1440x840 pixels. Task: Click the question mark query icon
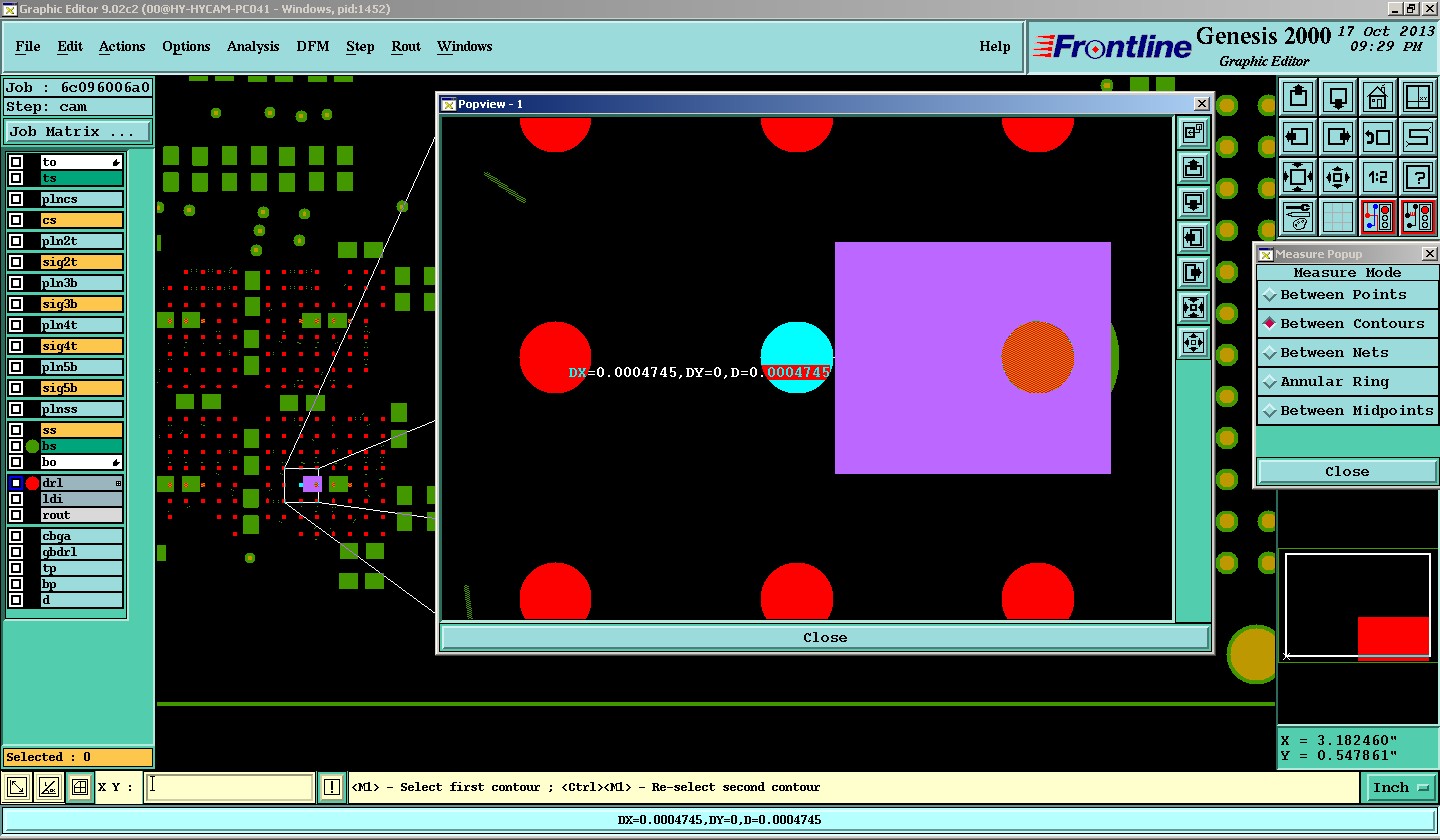coord(1418,177)
